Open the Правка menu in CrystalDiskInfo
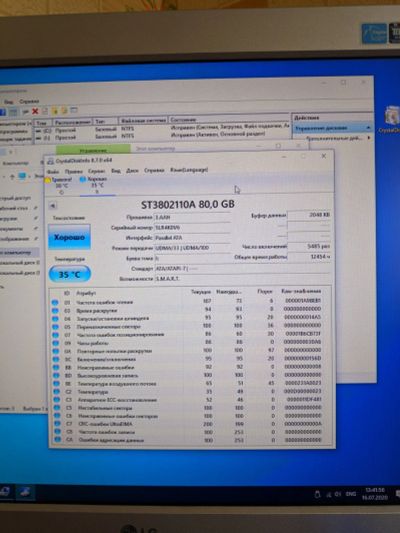Image resolution: width=400 pixels, height=533 pixels. coord(73,171)
